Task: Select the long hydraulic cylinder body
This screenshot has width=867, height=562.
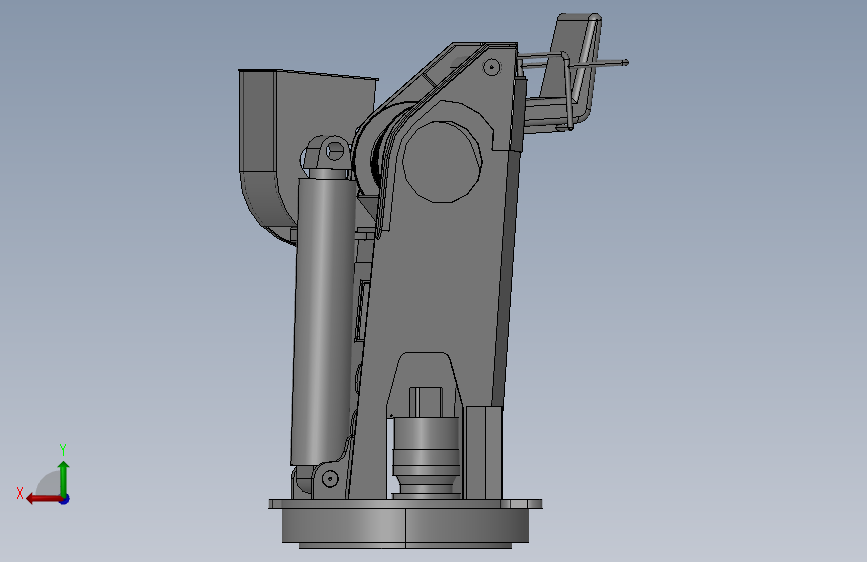Action: click(322, 321)
